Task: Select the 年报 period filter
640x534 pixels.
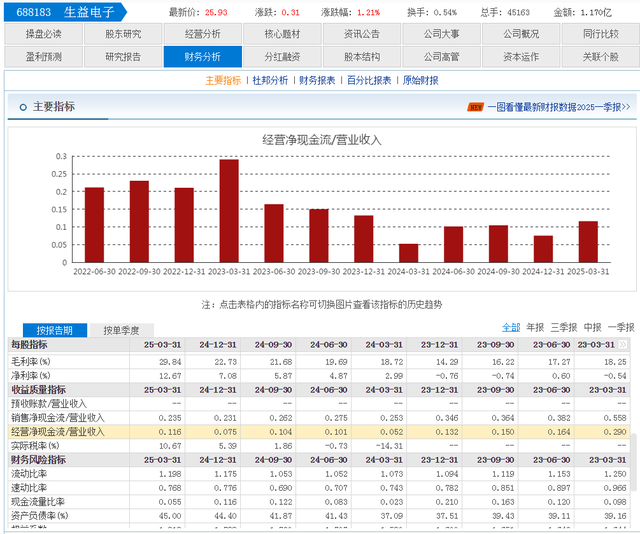Action: 535,327
